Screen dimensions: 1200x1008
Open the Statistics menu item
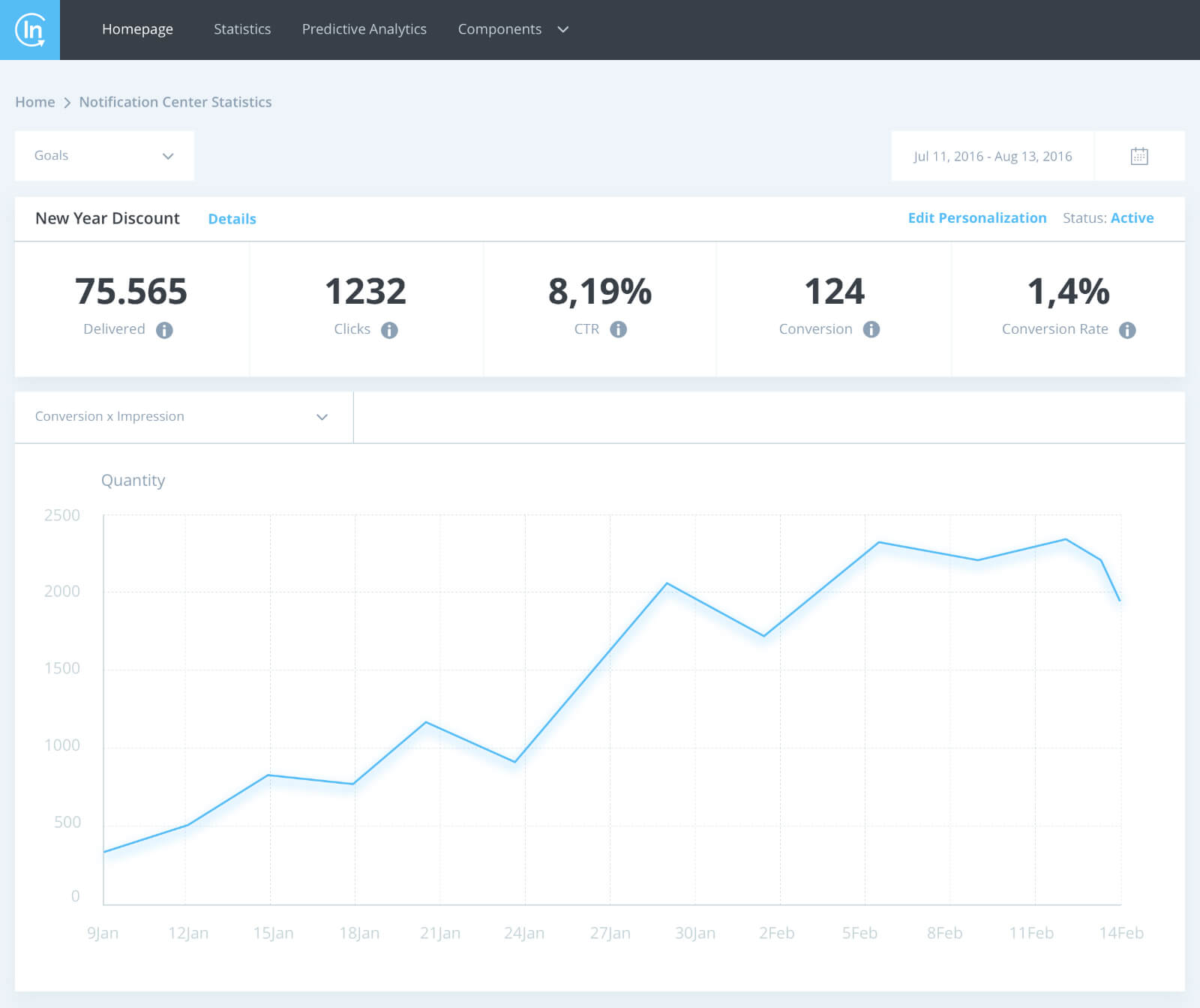(242, 29)
